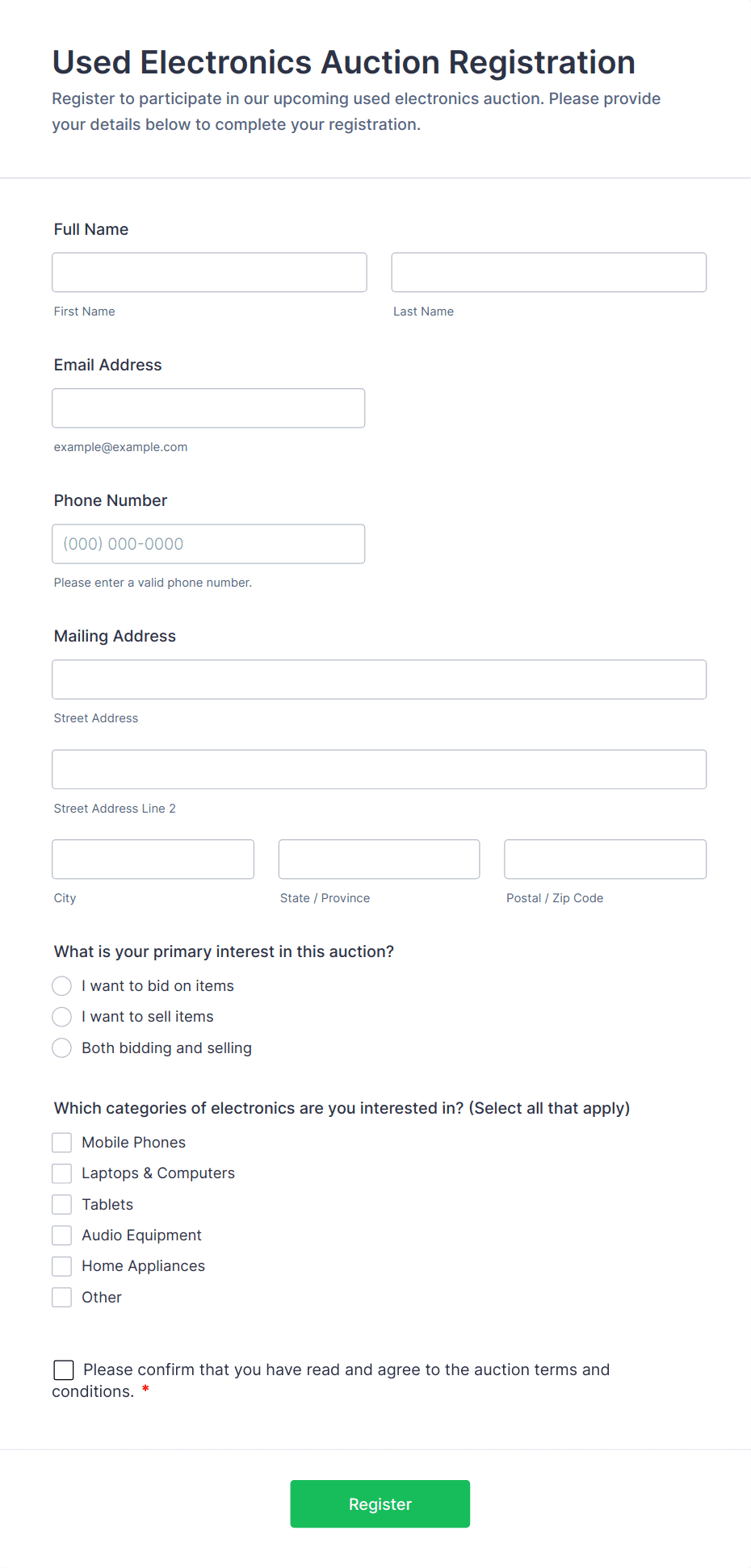Image resolution: width=751 pixels, height=1568 pixels.
Task: Click the Street Address field
Action: pyautogui.click(x=379, y=679)
